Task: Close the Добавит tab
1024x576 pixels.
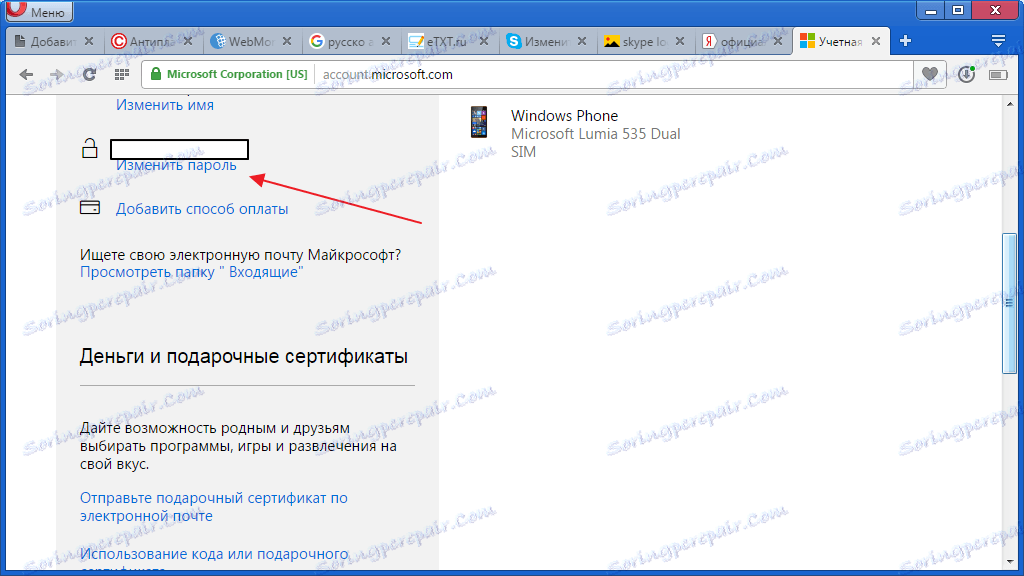Action: point(89,41)
